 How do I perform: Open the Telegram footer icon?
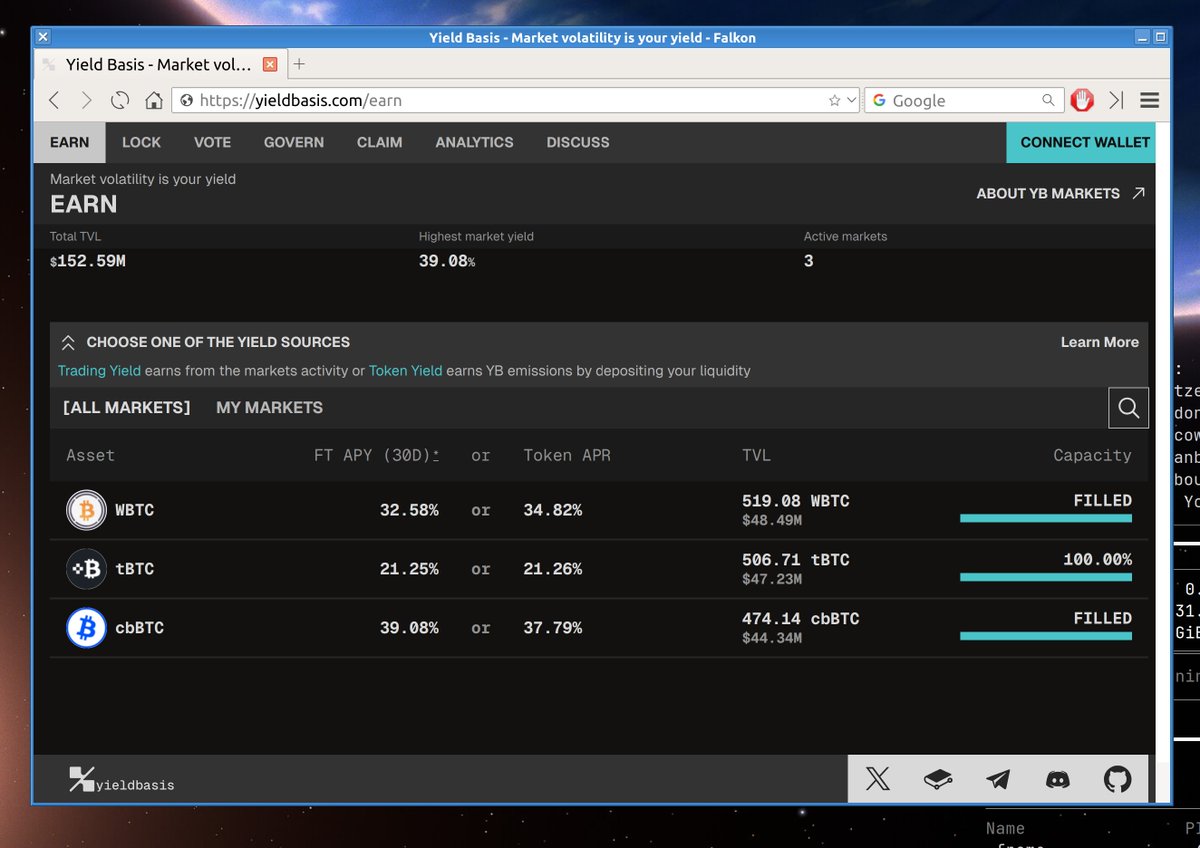point(998,779)
